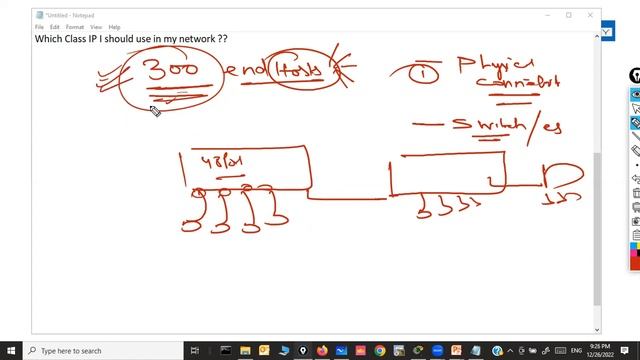Click the trash clear-screen icon in pen toolbar
This screenshot has height=360, width=640.
pyautogui.click(x=636, y=193)
